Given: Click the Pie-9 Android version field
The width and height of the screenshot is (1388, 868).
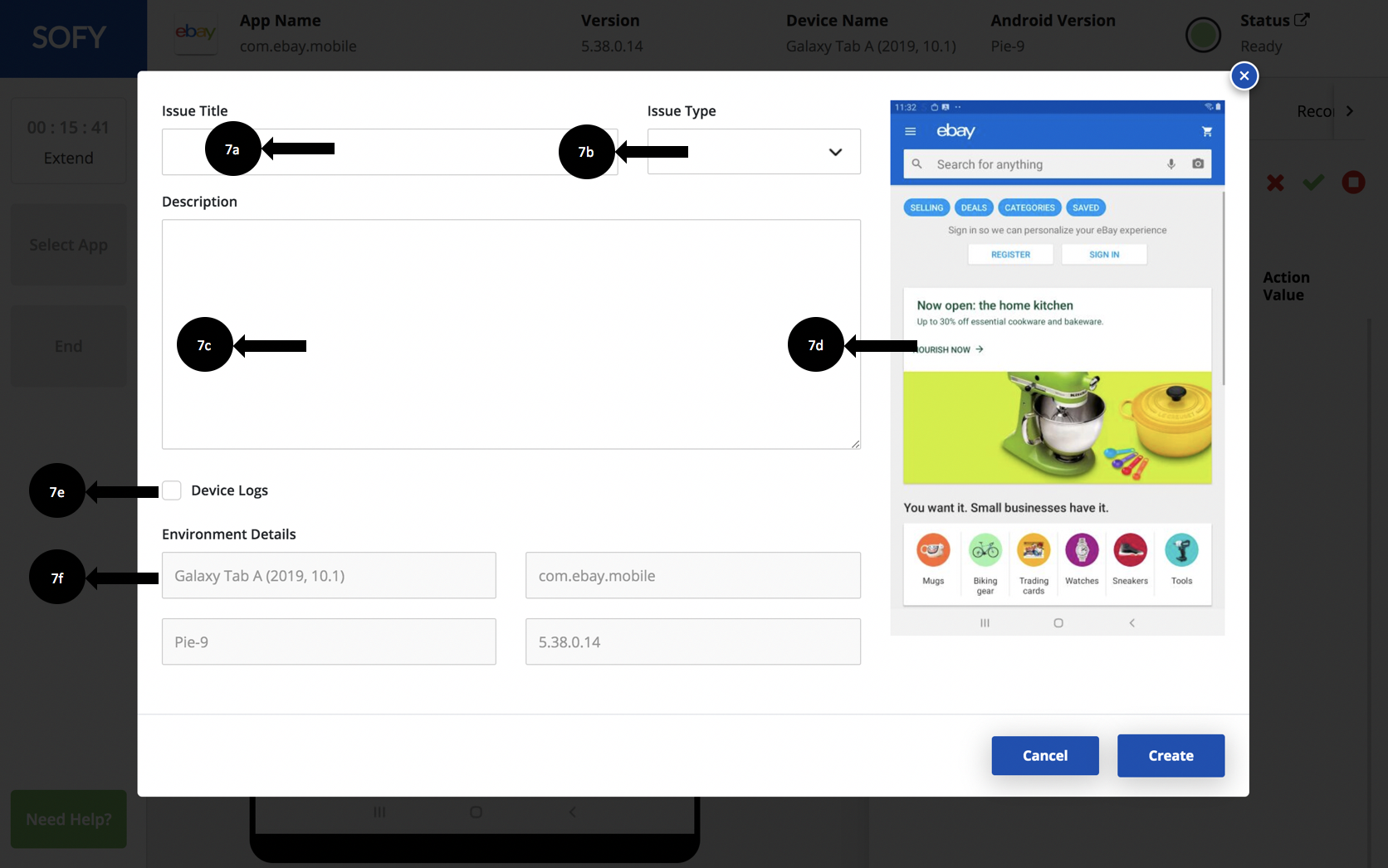Looking at the screenshot, I should [x=329, y=641].
